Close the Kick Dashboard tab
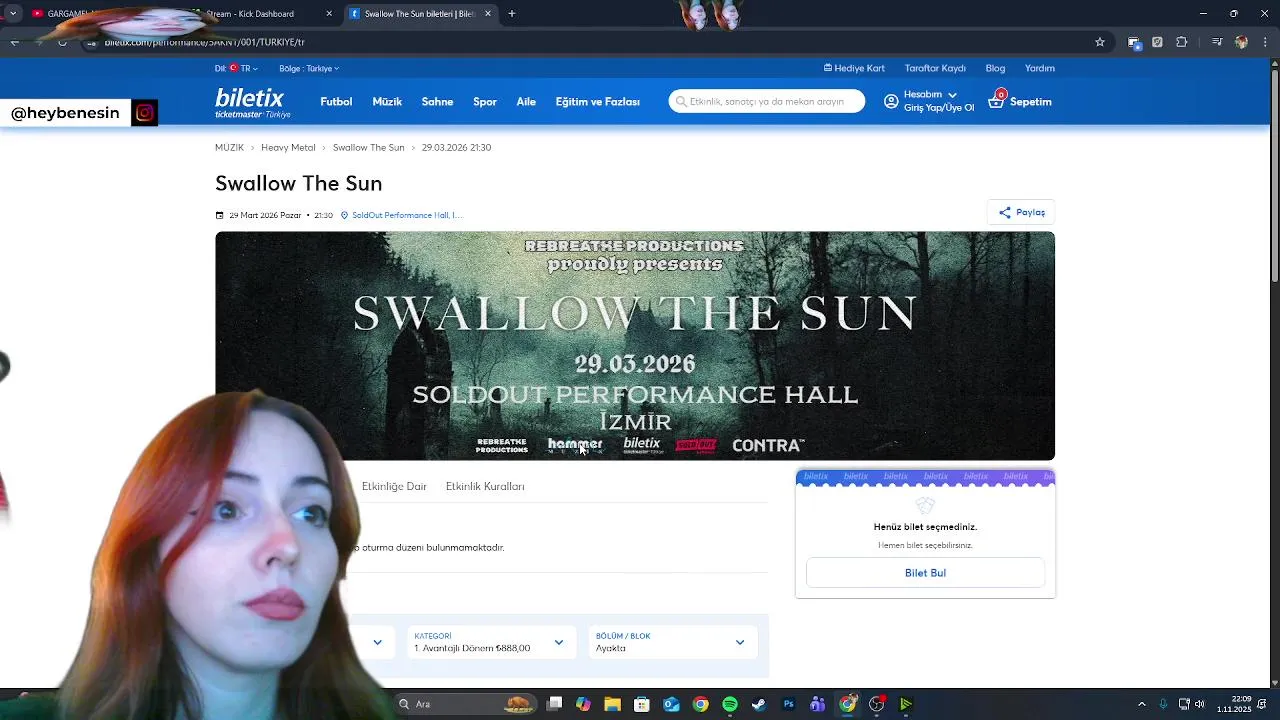The width and height of the screenshot is (1280, 720). point(329,14)
